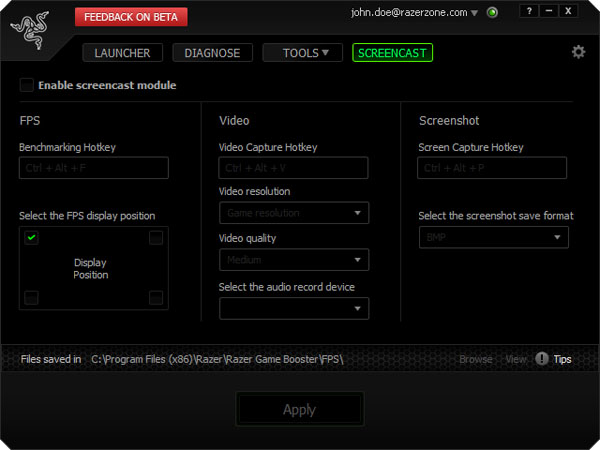Select the bottom-left FPS display position
The image size is (600, 450).
[31, 297]
